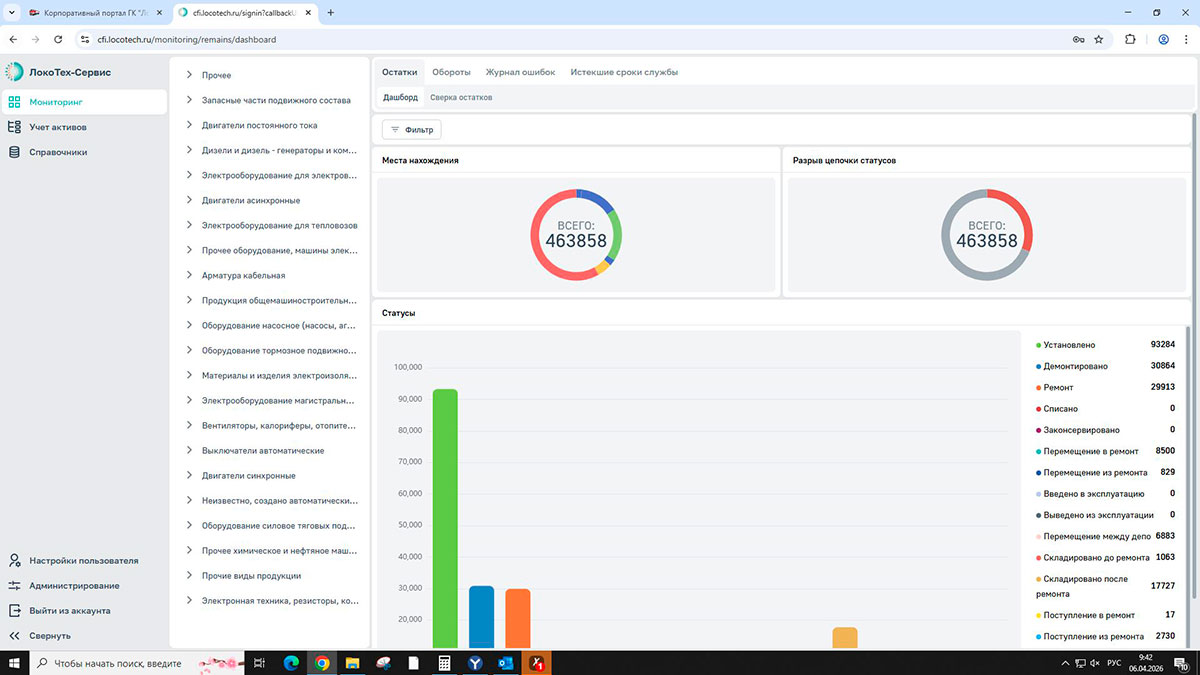Open the Calculator from the Windows taskbar
Viewport: 1200px width, 675px height.
444,662
